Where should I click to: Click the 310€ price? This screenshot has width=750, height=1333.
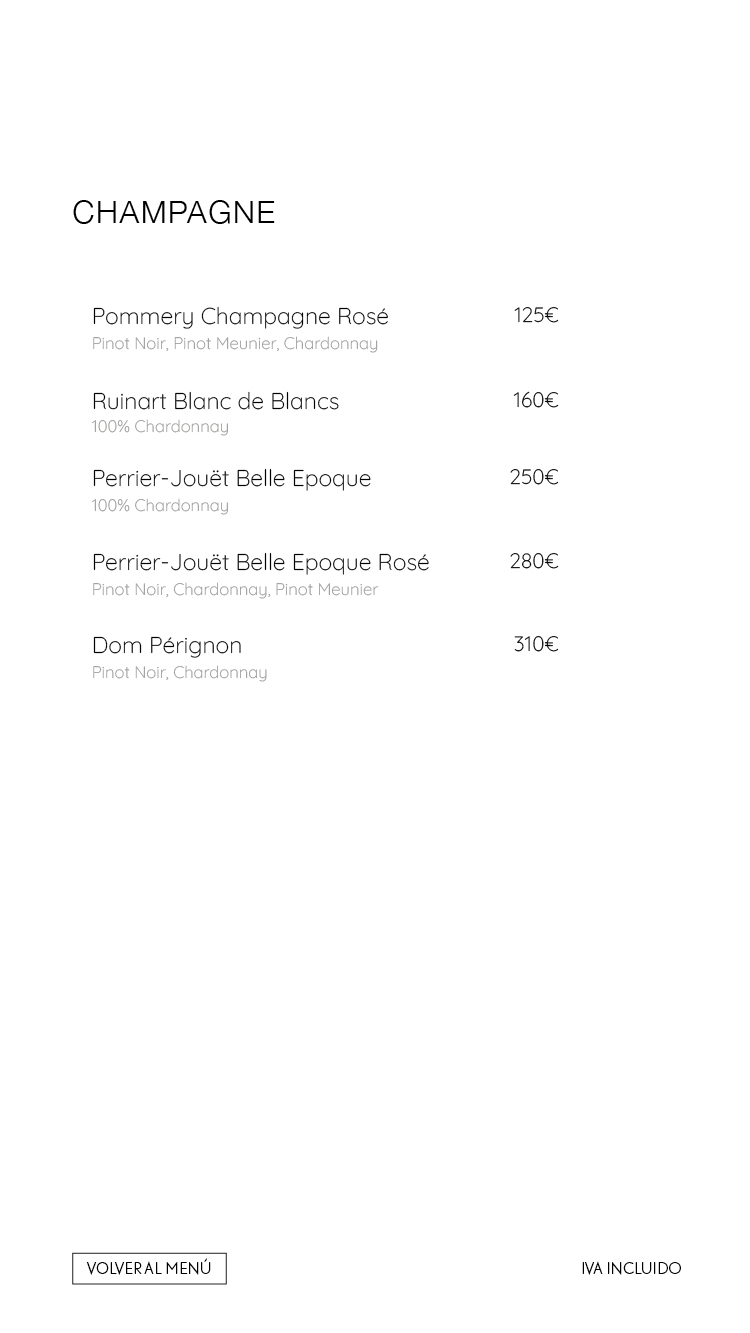[536, 644]
